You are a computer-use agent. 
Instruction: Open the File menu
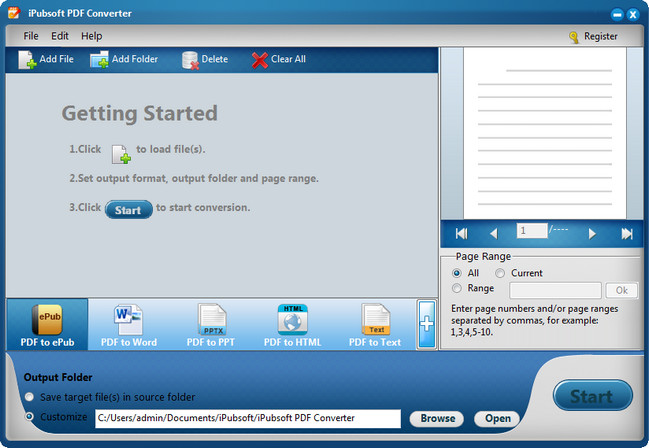pos(31,36)
